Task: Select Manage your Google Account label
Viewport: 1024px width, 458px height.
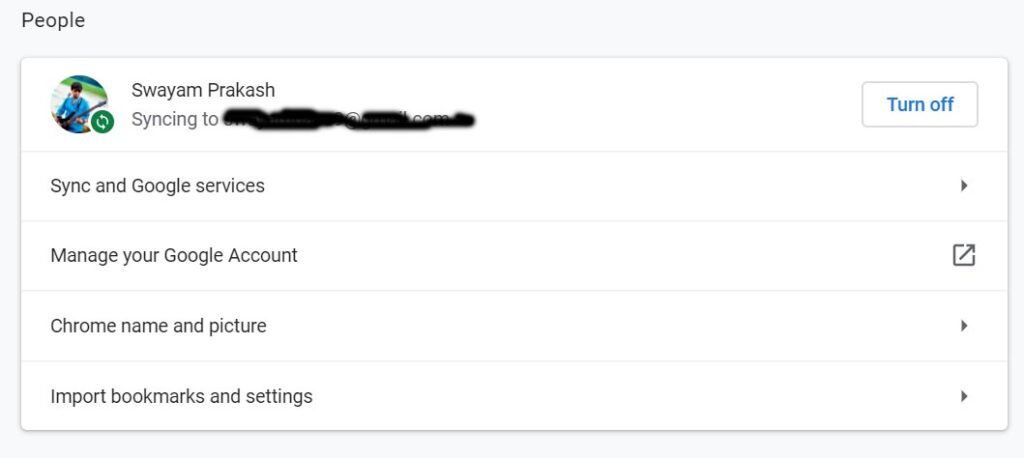Action: click(174, 256)
